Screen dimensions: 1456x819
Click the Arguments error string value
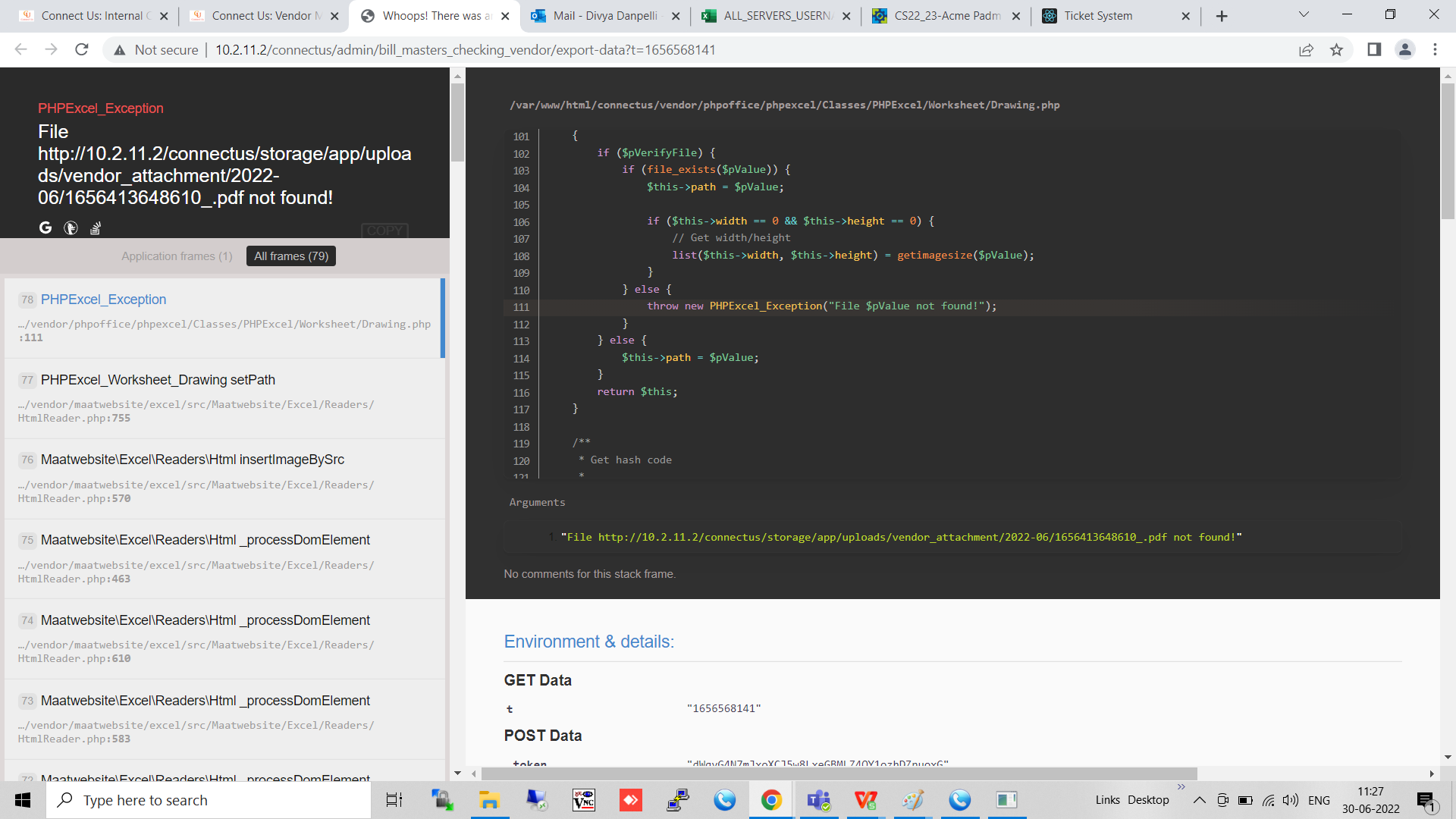coord(901,537)
